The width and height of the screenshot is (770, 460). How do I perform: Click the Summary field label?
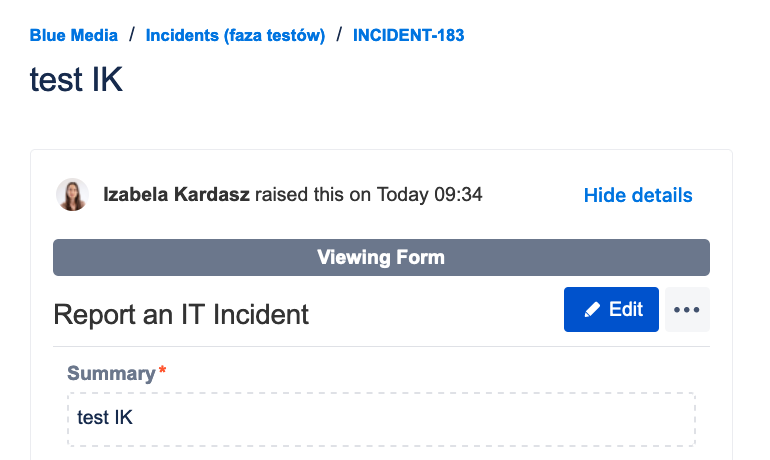pos(110,374)
